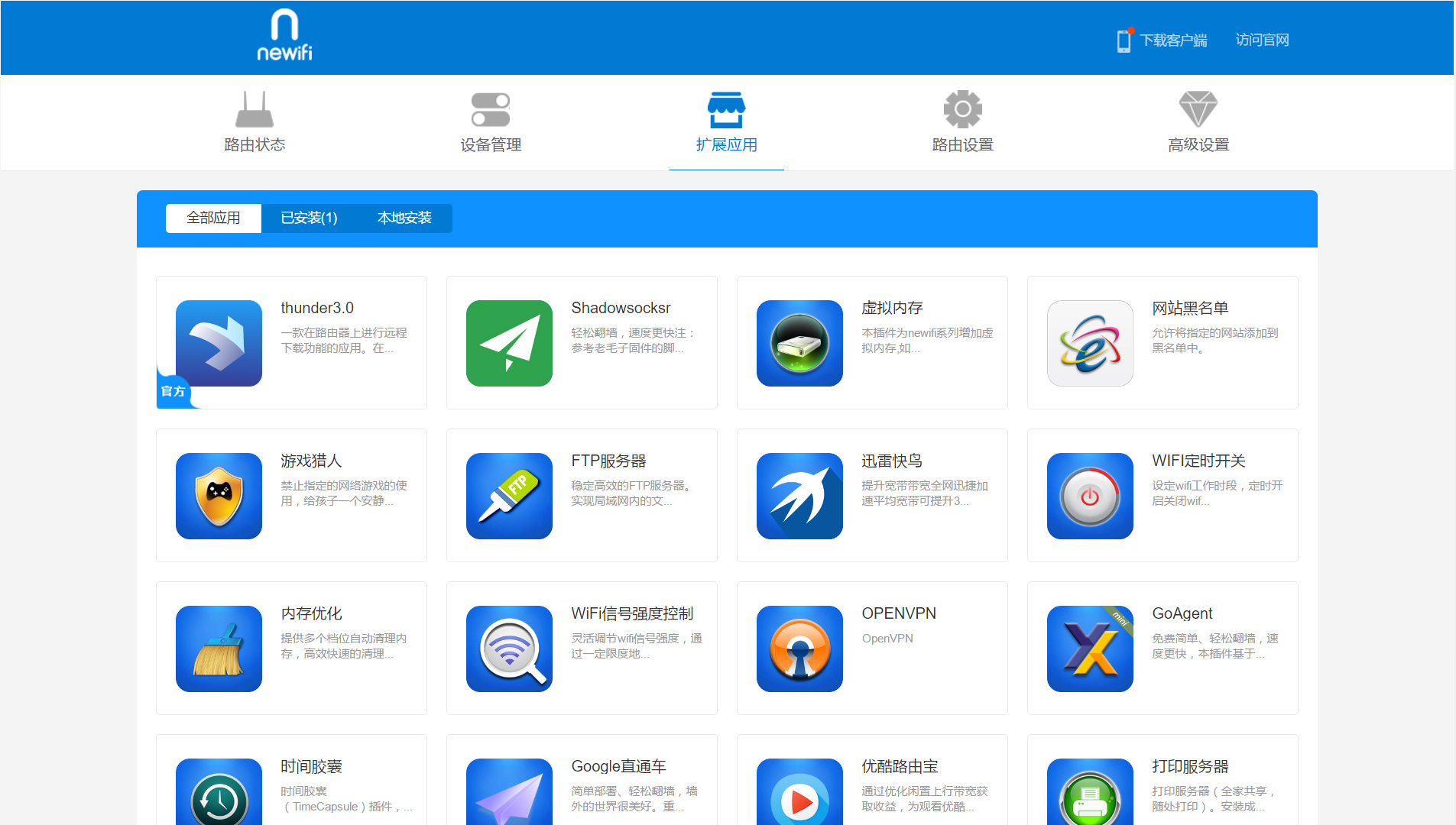The width and height of the screenshot is (1456, 825).
Task: Click the 路由状态 router icon
Action: [255, 108]
